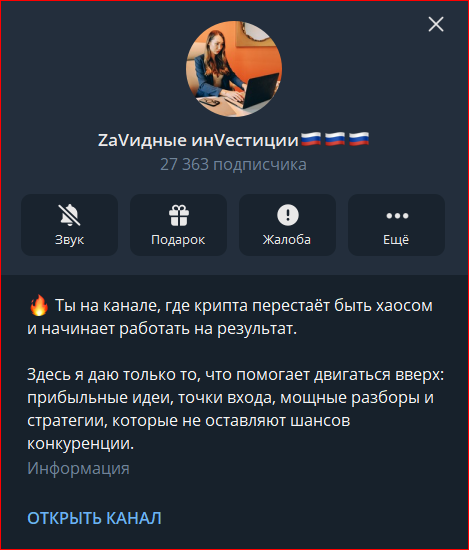
Task: Click the exclamation mark report icon
Action: coord(288,215)
